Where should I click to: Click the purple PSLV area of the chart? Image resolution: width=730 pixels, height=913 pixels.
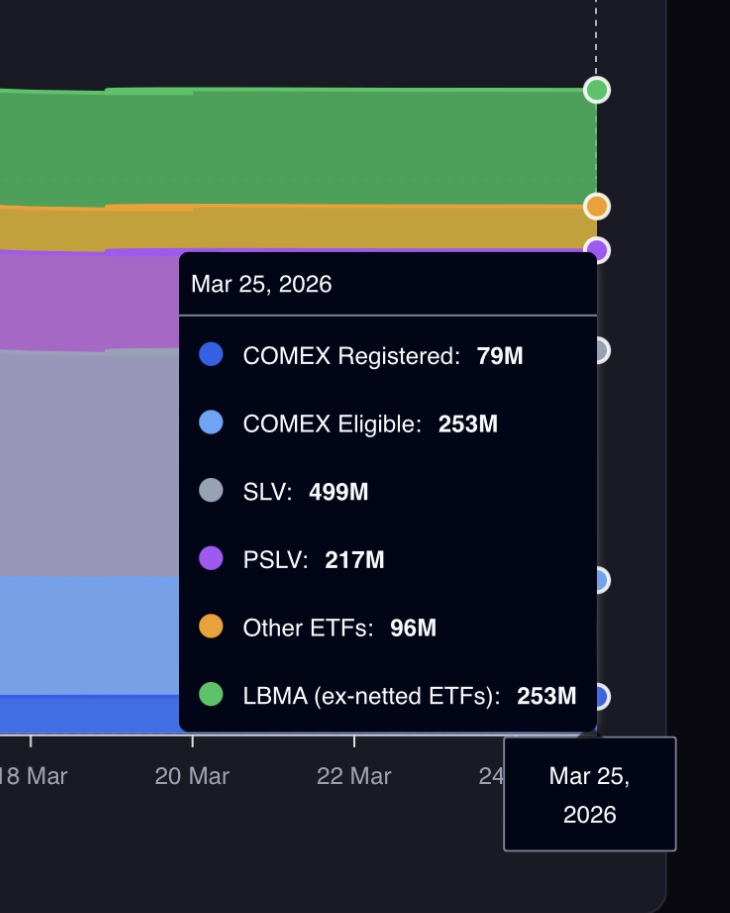pyautogui.click(x=90, y=300)
